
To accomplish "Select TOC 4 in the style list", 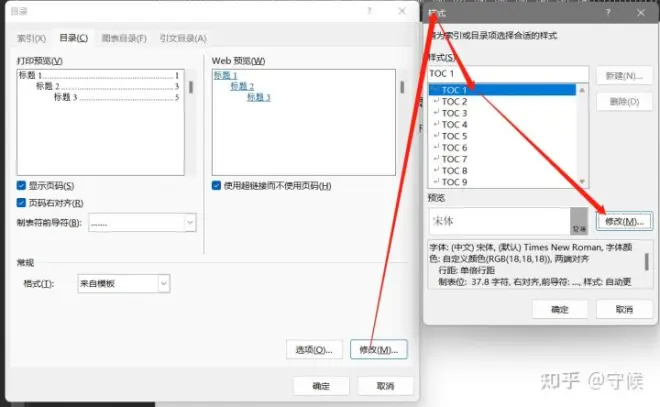I will click(x=503, y=125).
